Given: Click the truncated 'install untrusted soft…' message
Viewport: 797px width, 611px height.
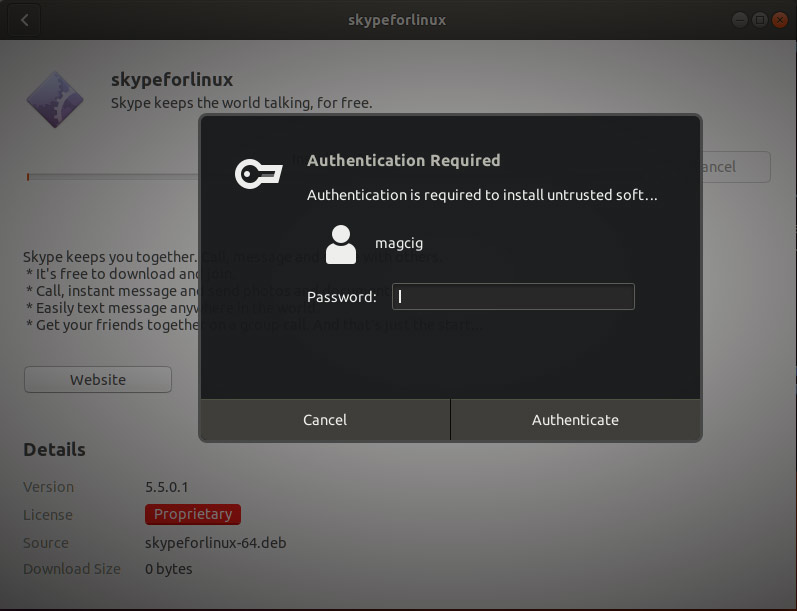Looking at the screenshot, I should point(482,195).
